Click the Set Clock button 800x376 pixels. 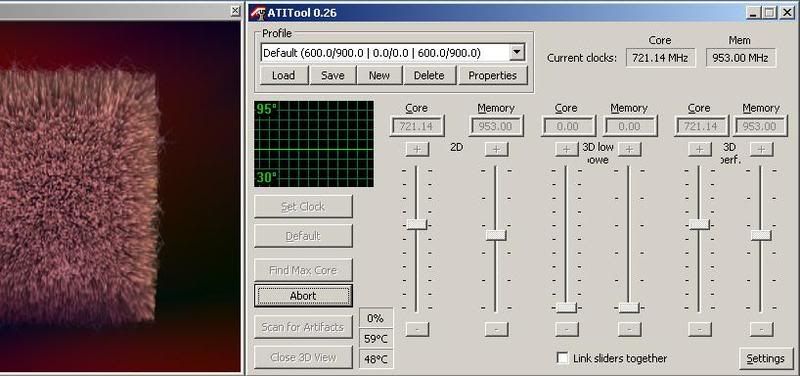303,207
